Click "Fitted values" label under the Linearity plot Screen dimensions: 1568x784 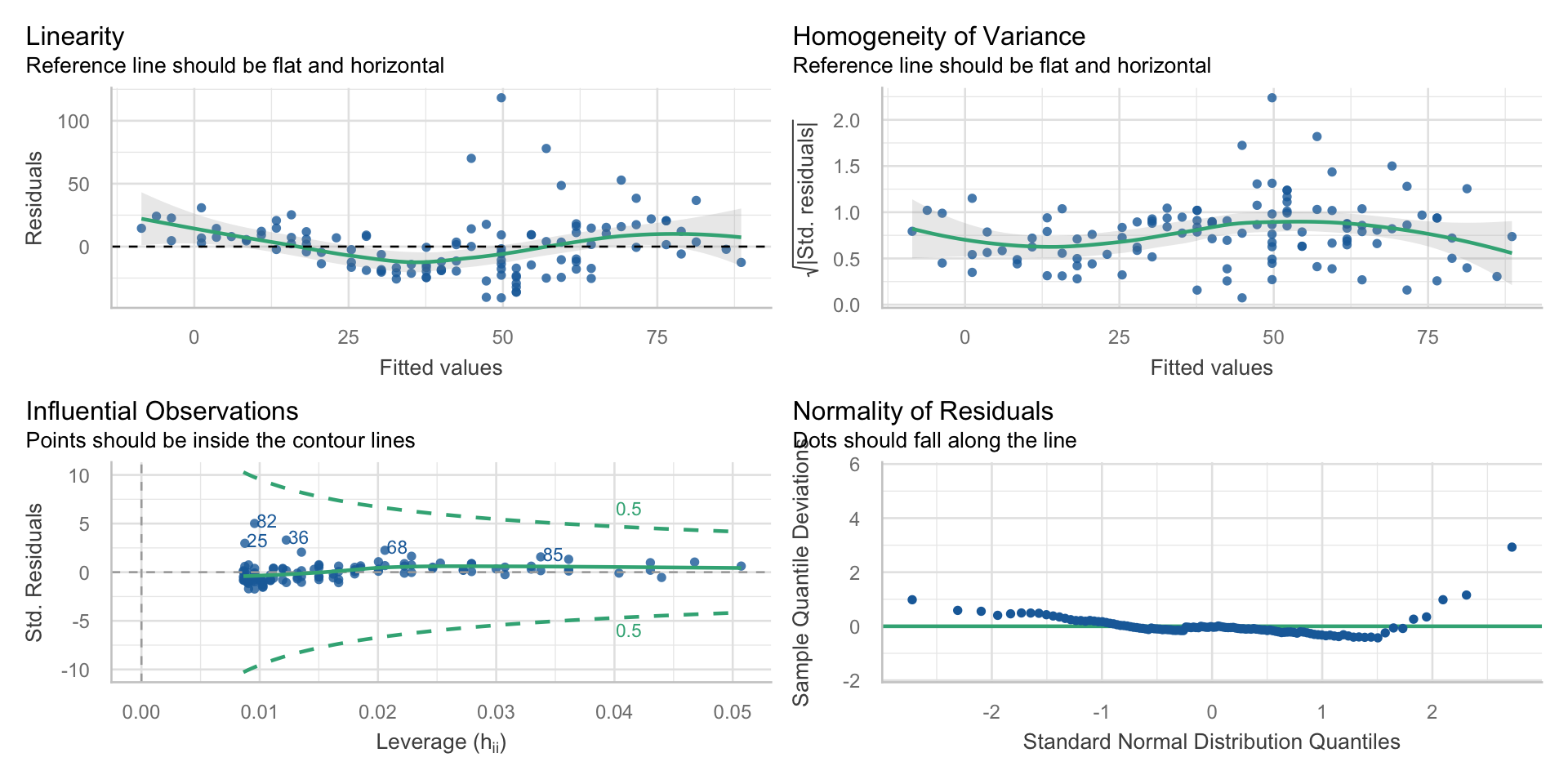coord(441,367)
